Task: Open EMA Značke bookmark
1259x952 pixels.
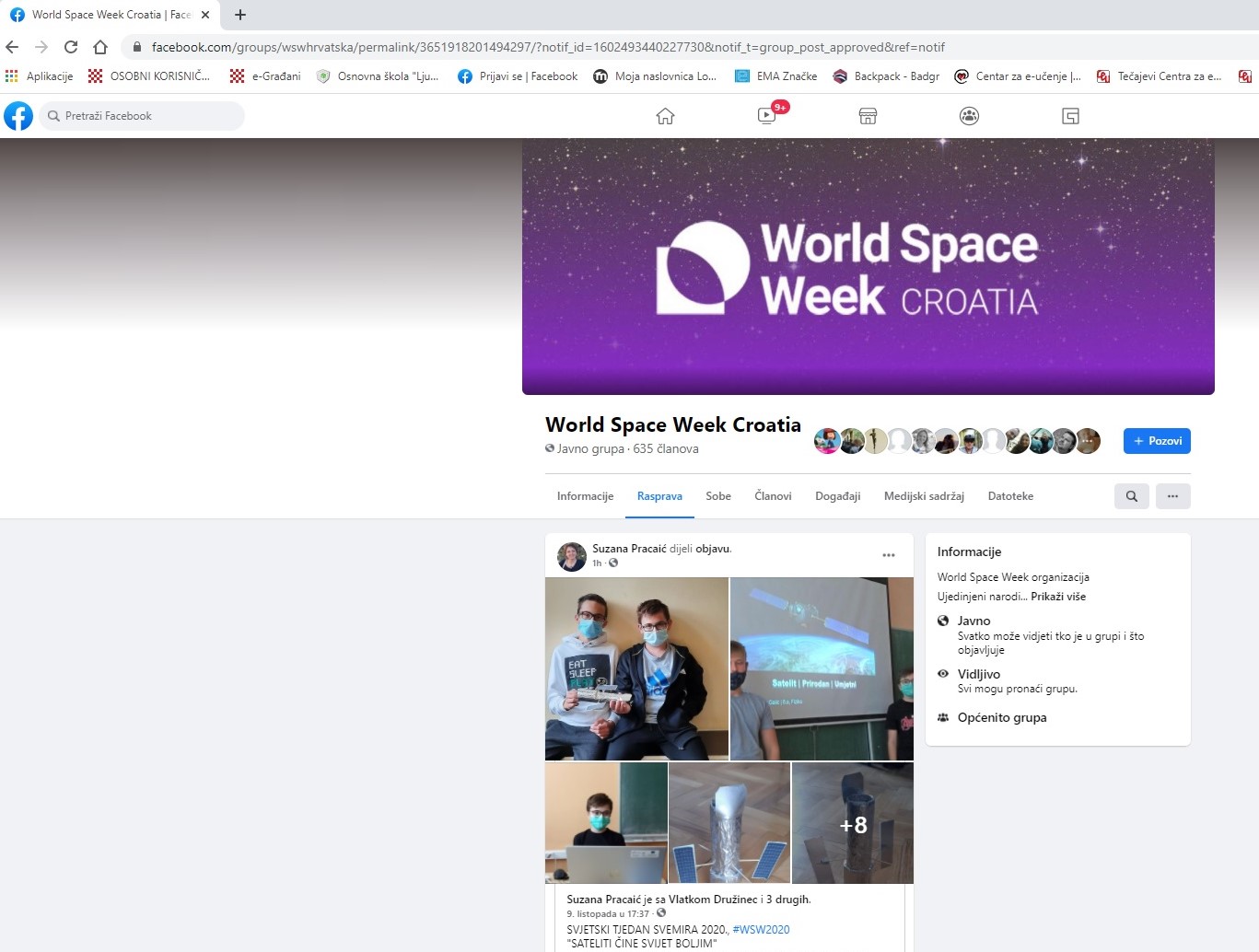Action: pos(775,76)
